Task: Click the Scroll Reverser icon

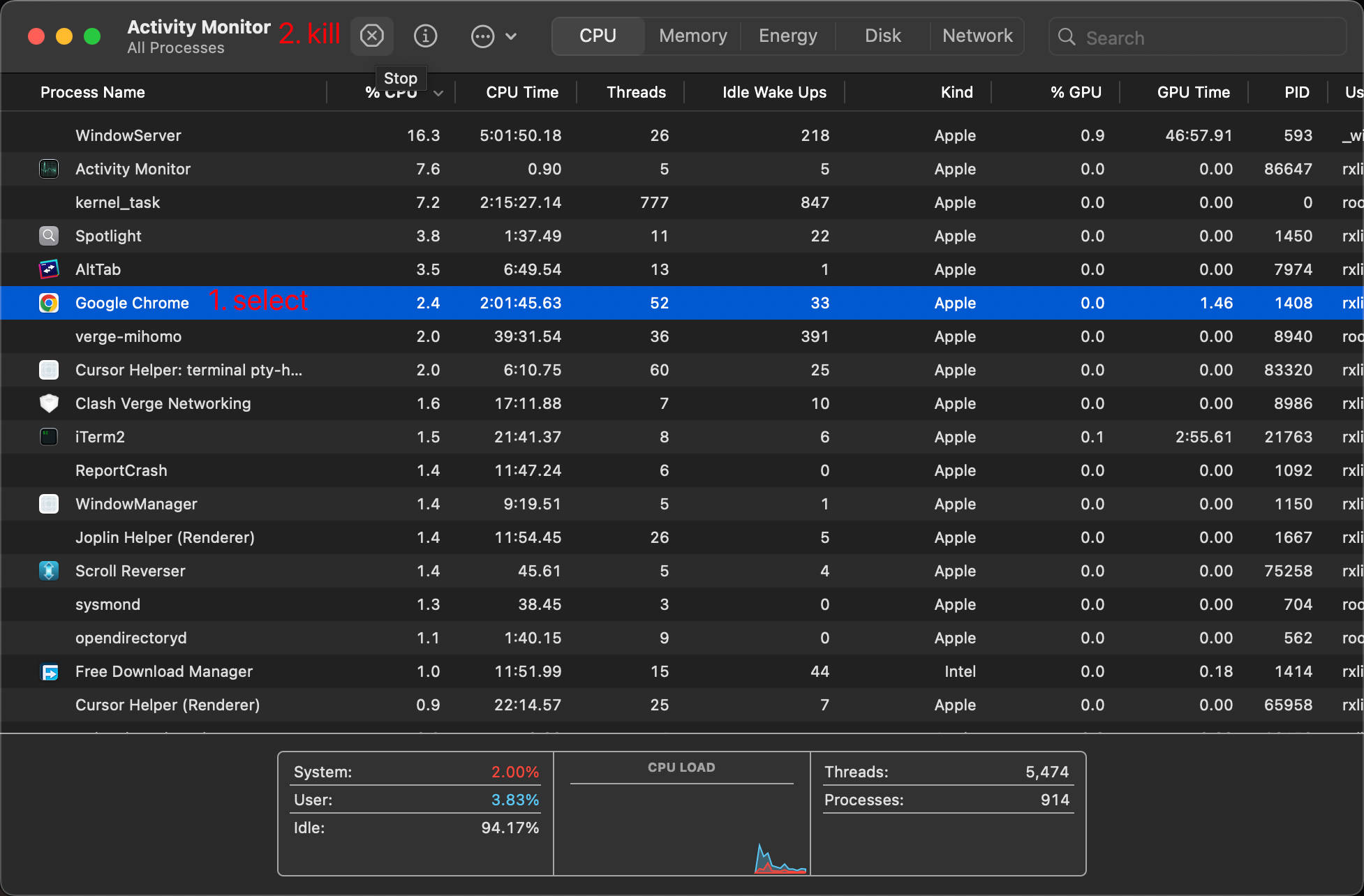Action: click(x=49, y=571)
